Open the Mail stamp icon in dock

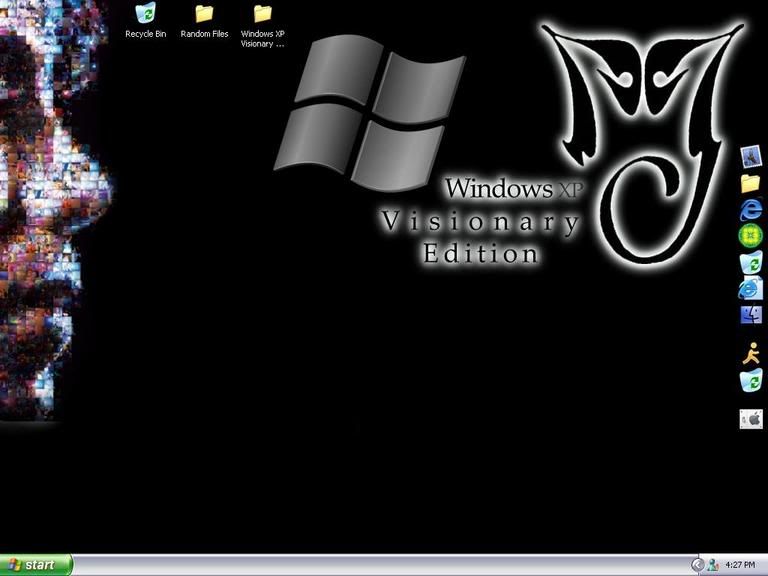point(751,157)
